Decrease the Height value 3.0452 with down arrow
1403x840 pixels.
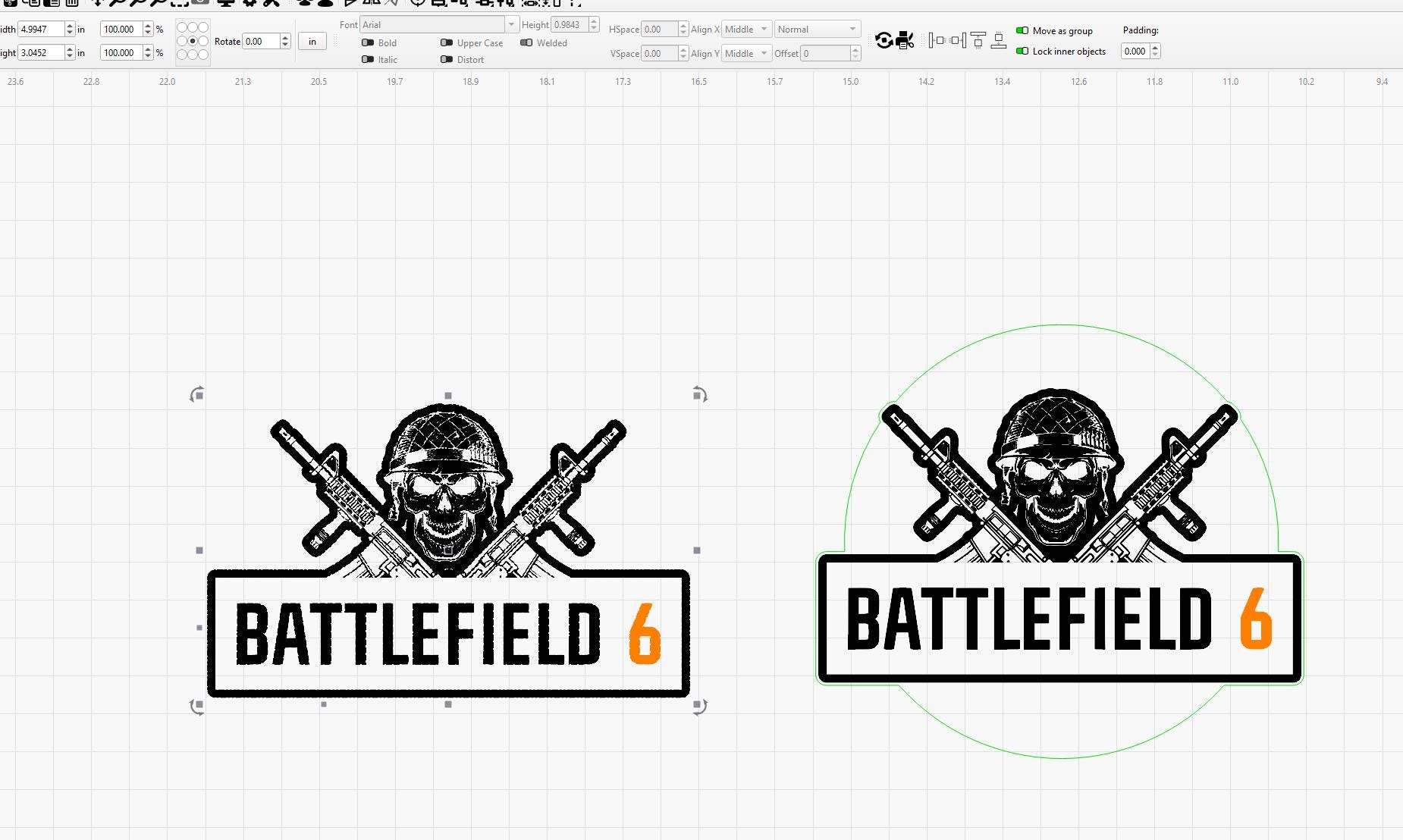point(70,56)
